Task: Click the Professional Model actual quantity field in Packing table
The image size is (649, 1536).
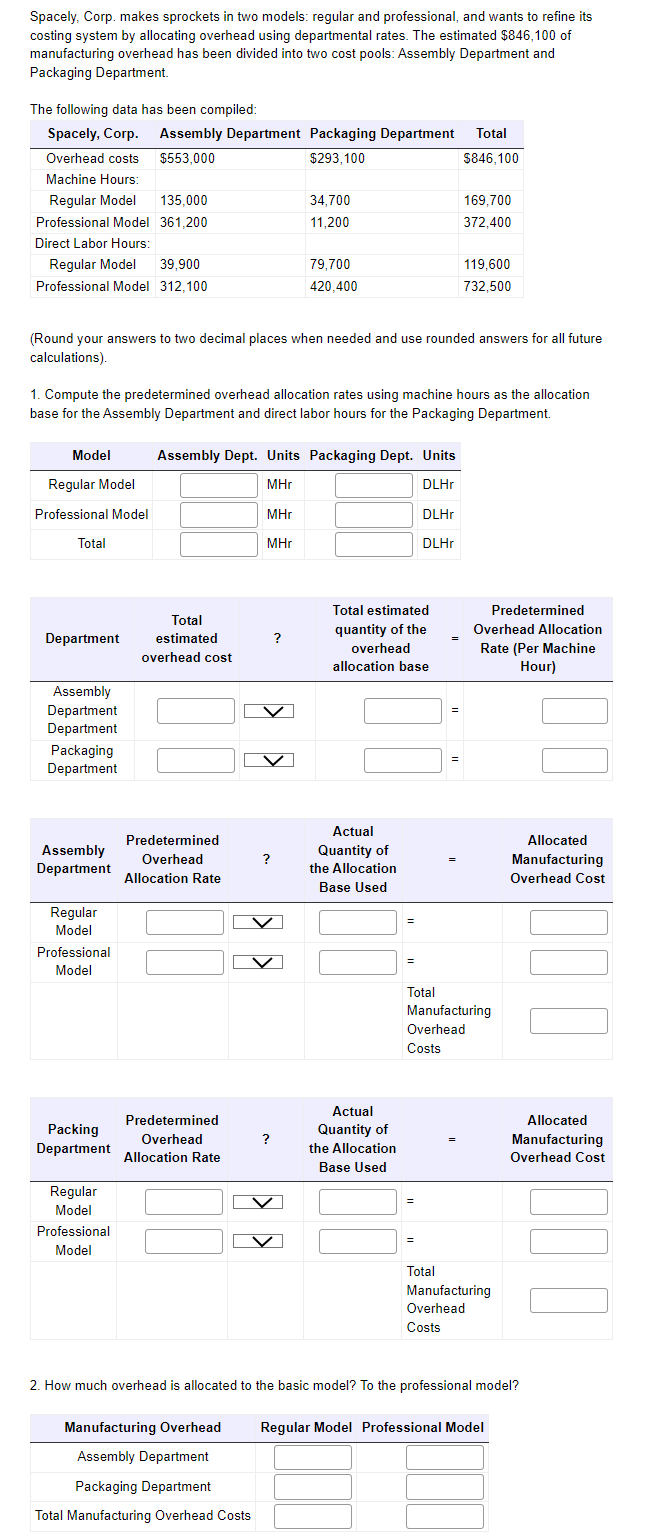Action: (x=357, y=1240)
